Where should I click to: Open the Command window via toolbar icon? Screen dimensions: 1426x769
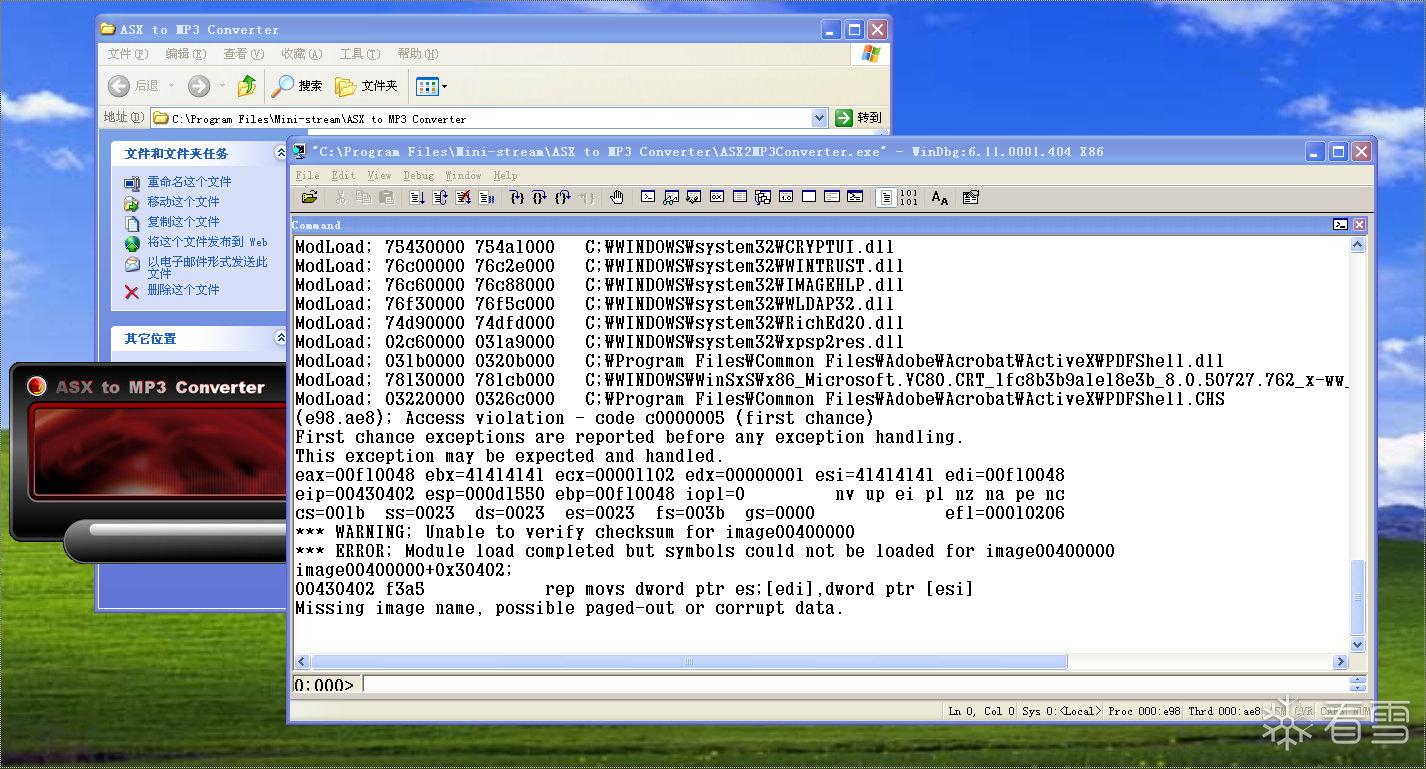pos(648,197)
